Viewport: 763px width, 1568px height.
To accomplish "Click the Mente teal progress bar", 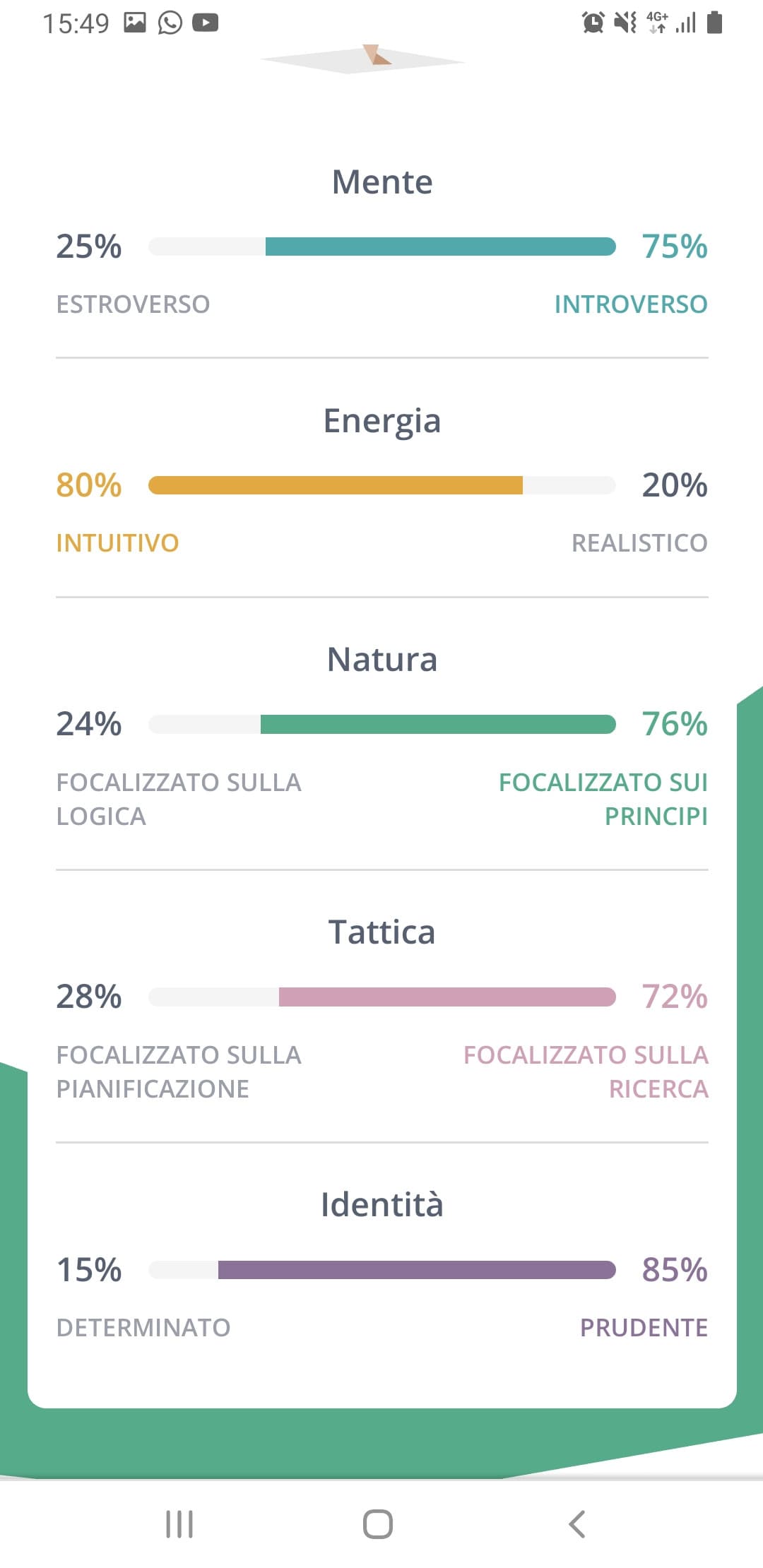I will pos(382,247).
